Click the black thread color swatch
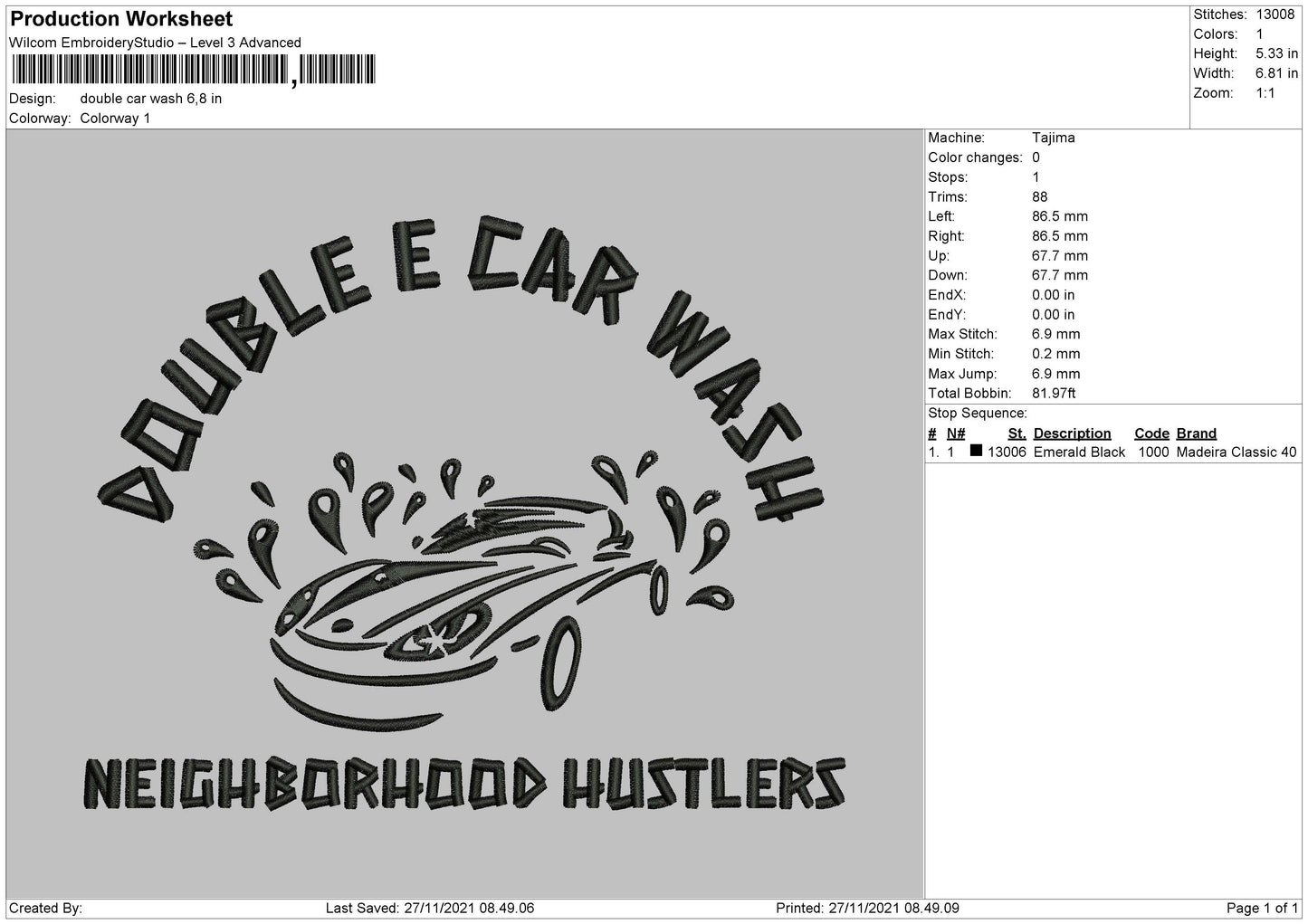This screenshot has width=1308, height=924. pos(976,451)
